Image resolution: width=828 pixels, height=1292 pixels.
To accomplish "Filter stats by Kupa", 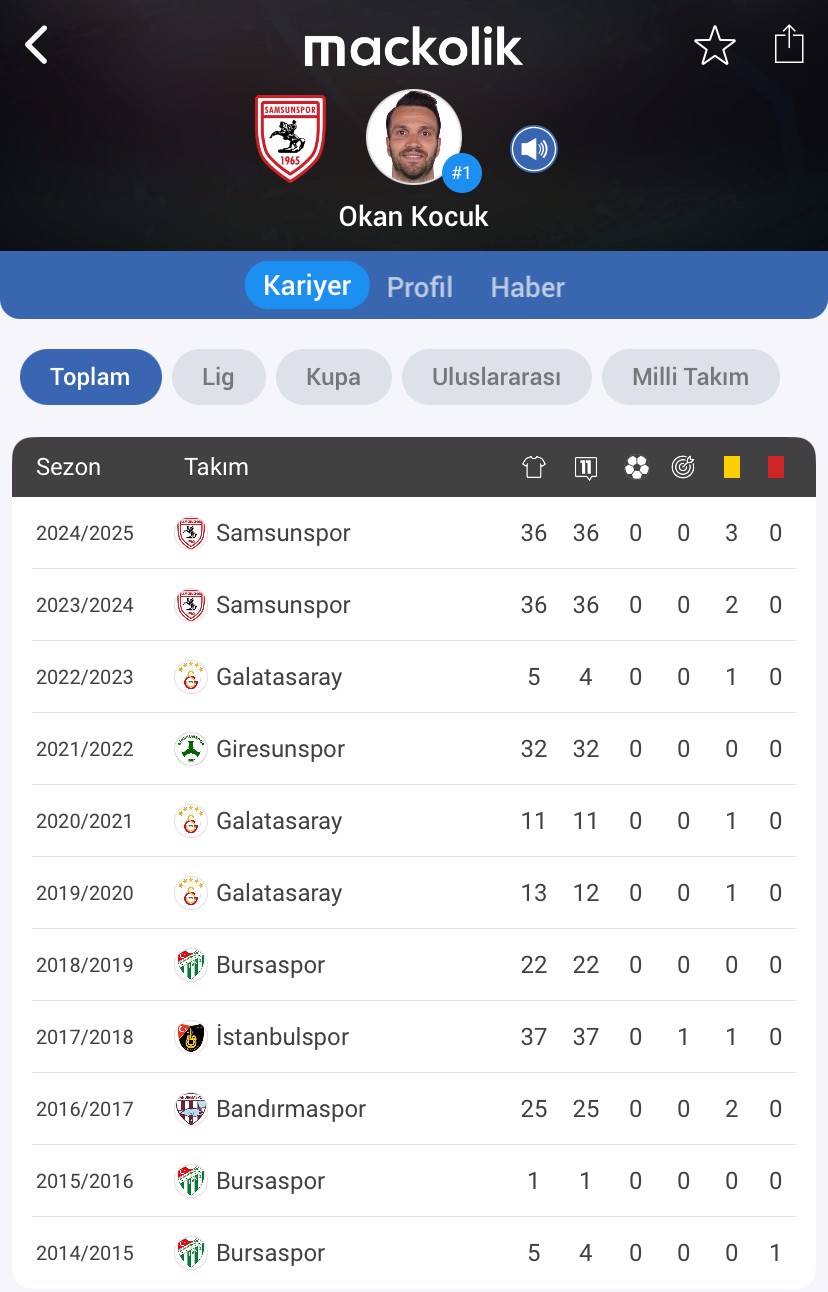I will click(334, 377).
